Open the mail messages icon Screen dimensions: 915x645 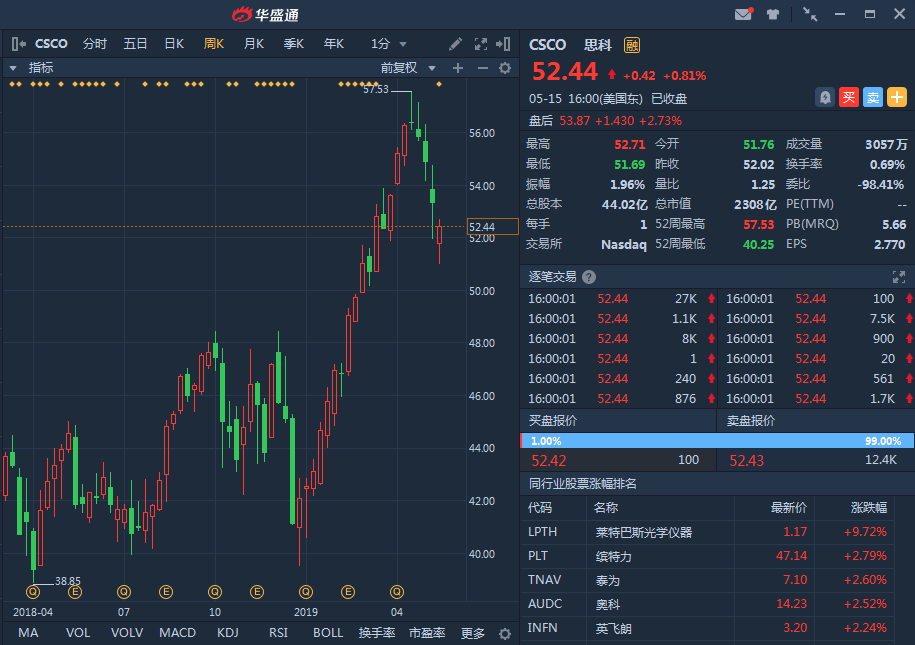coord(743,14)
